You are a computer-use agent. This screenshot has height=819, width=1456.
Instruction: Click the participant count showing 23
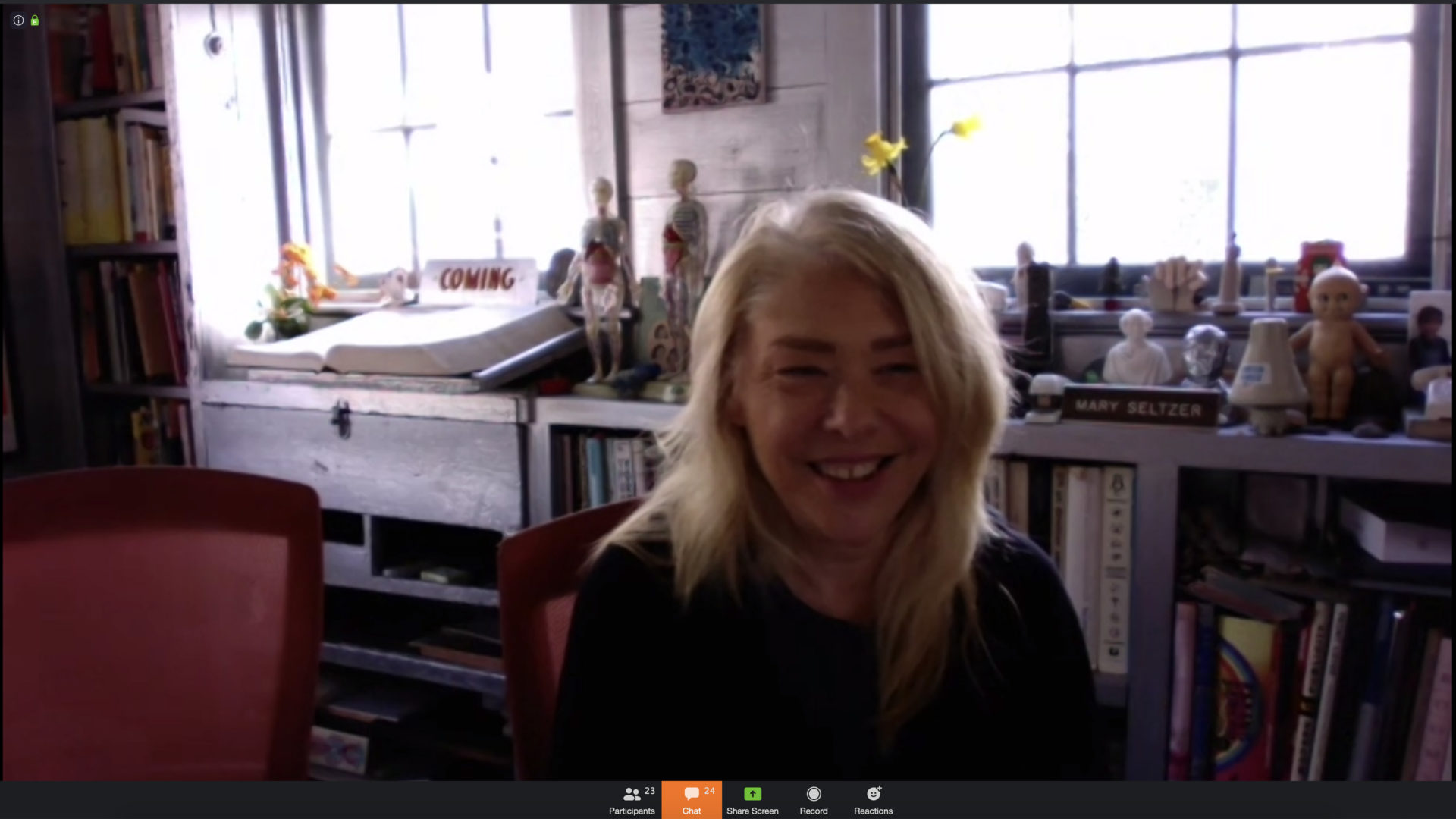click(649, 791)
